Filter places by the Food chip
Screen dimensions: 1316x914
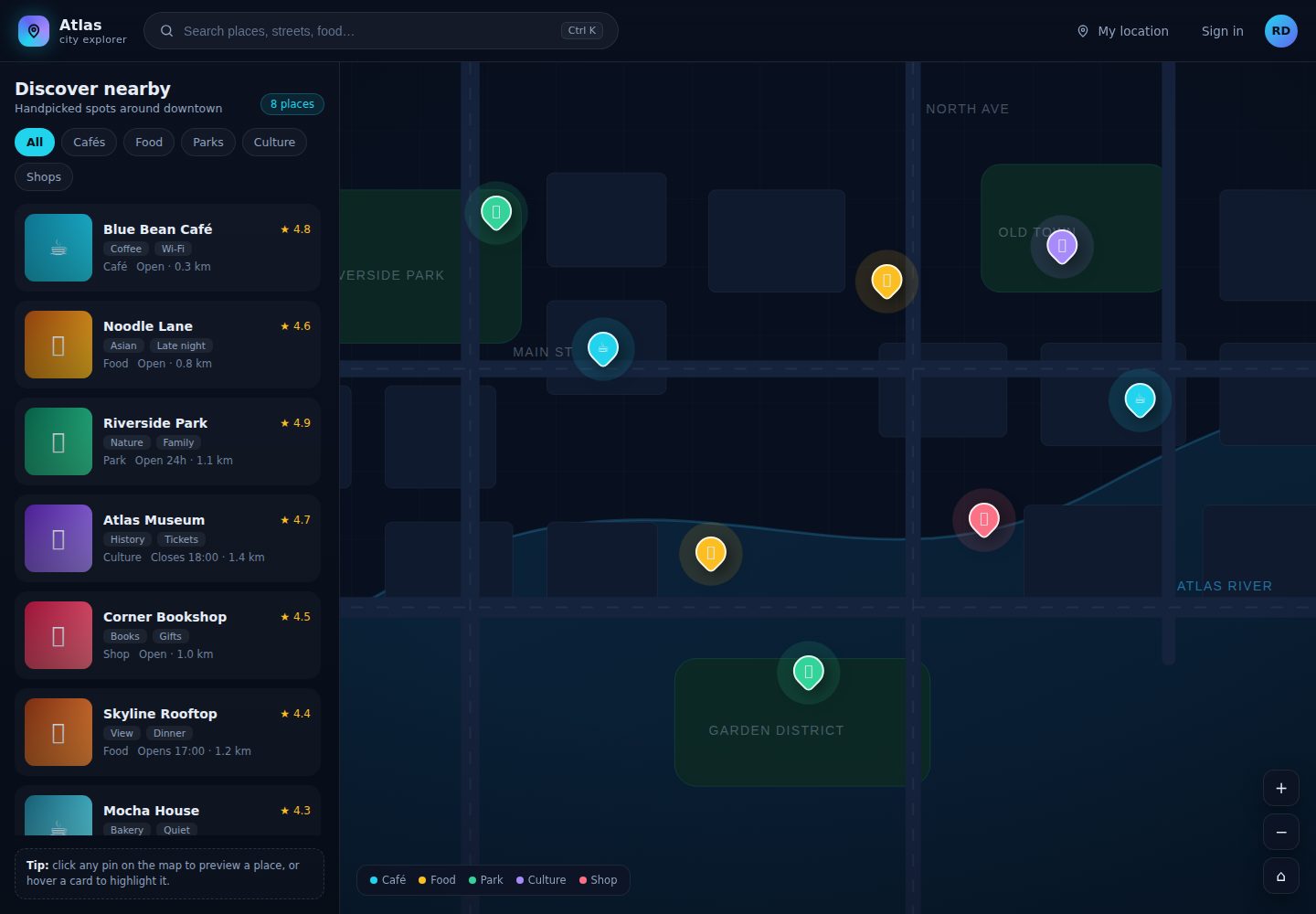(149, 143)
